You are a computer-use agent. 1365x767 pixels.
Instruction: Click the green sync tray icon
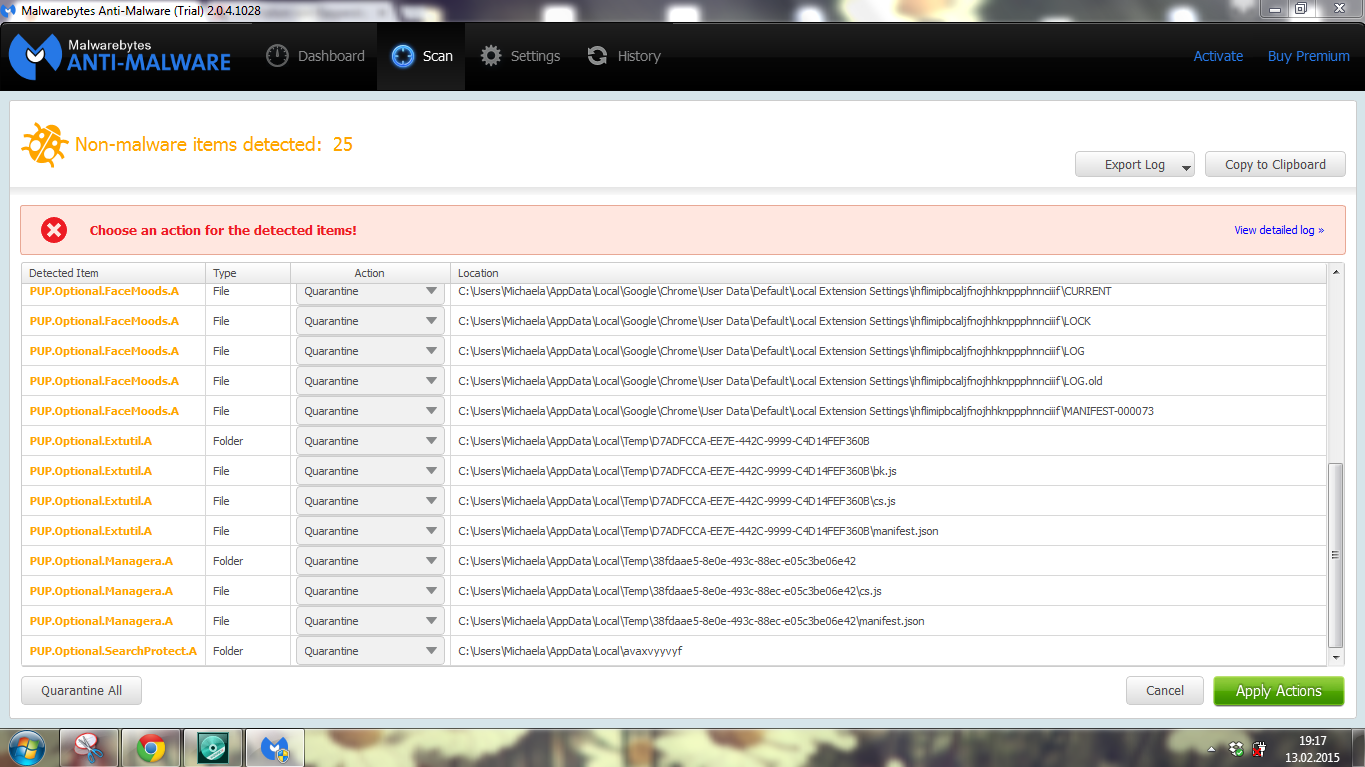(x=1236, y=748)
